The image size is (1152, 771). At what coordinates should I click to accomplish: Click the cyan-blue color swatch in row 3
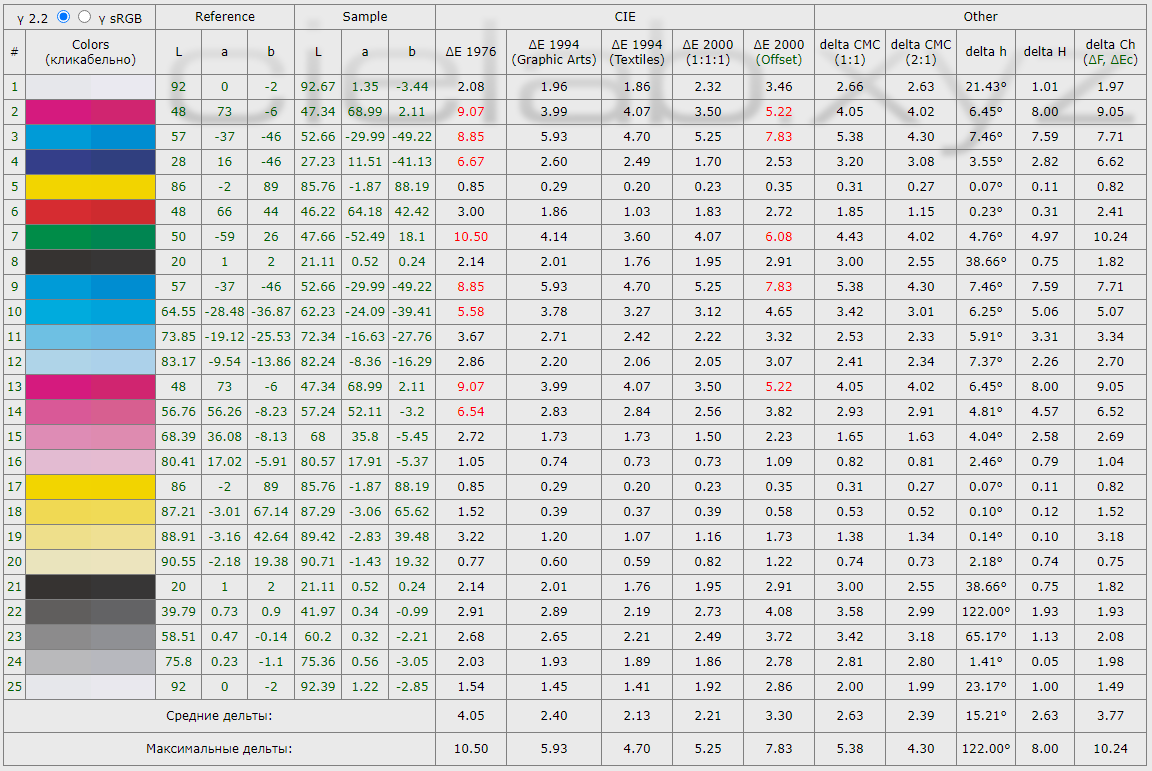[x=90, y=137]
